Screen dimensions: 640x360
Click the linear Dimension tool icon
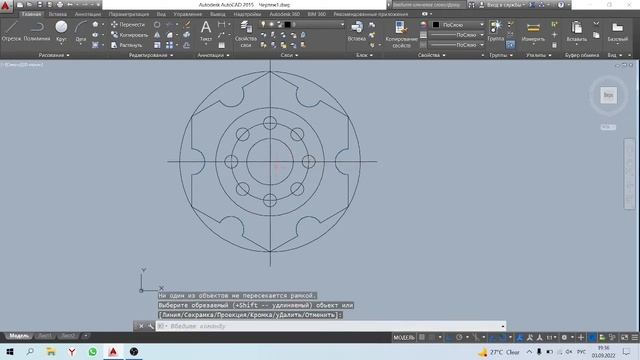[222, 24]
